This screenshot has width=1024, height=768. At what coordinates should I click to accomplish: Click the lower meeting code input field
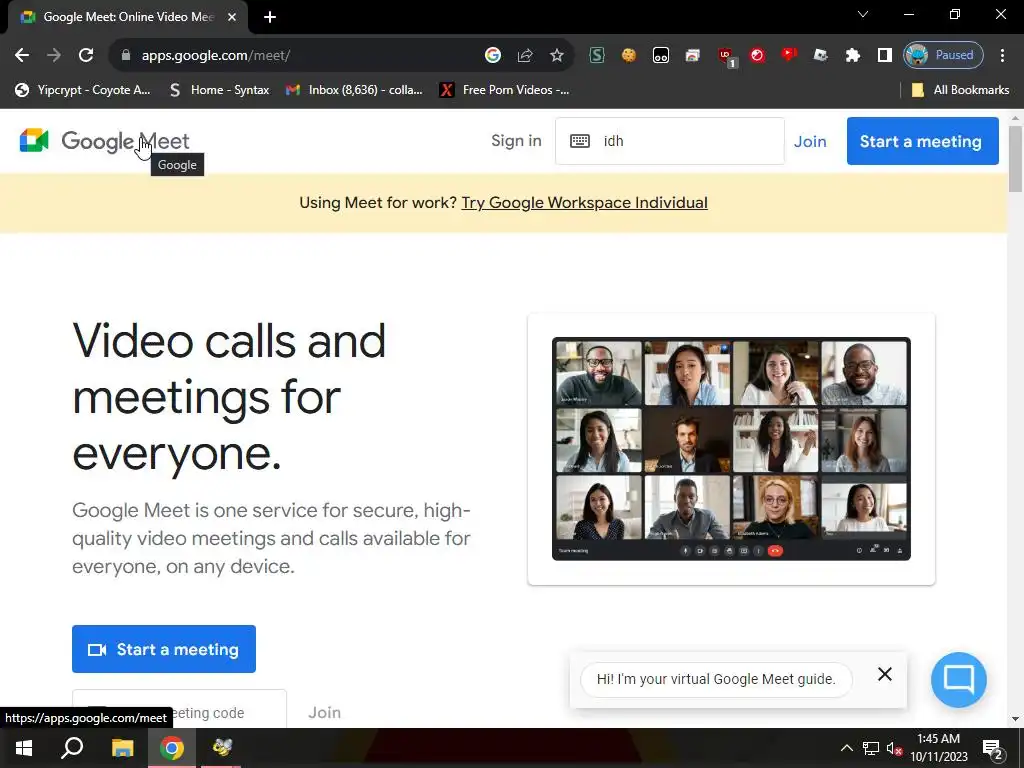[179, 709]
